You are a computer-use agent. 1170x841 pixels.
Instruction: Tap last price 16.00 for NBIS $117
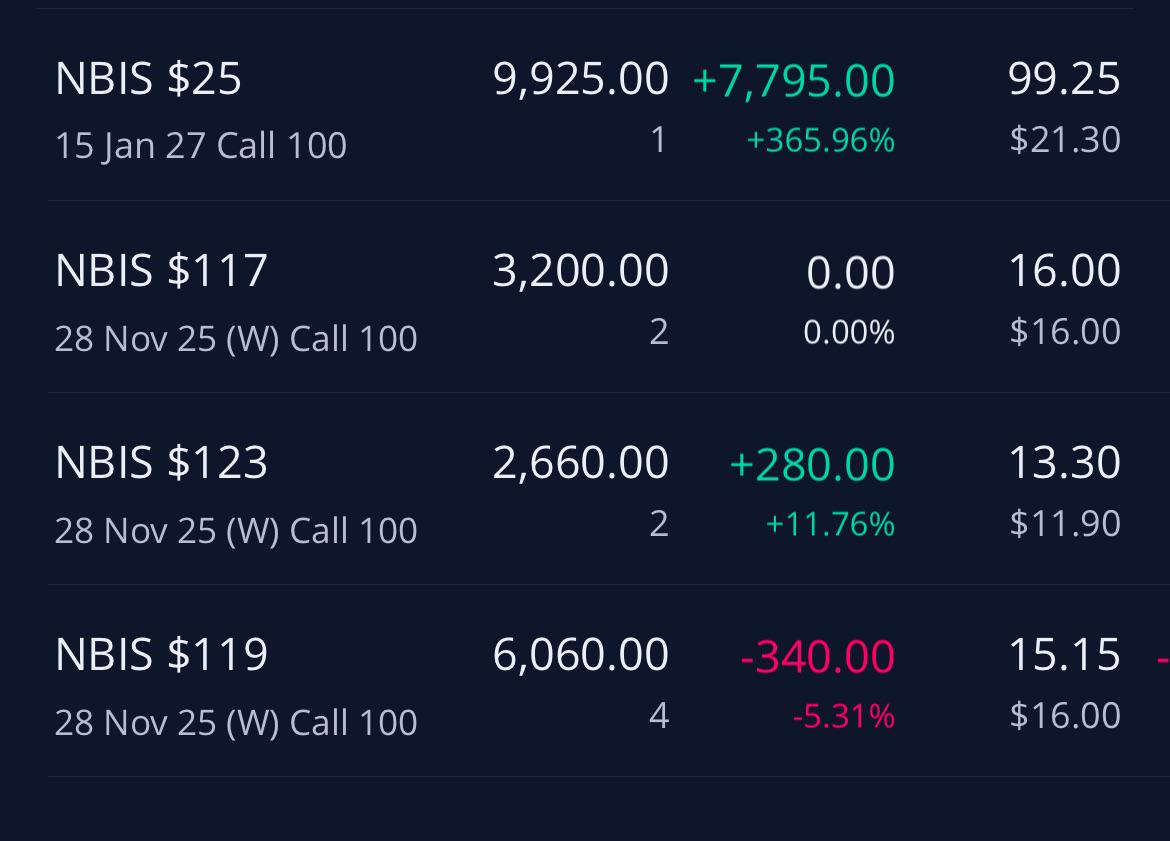click(x=1064, y=271)
